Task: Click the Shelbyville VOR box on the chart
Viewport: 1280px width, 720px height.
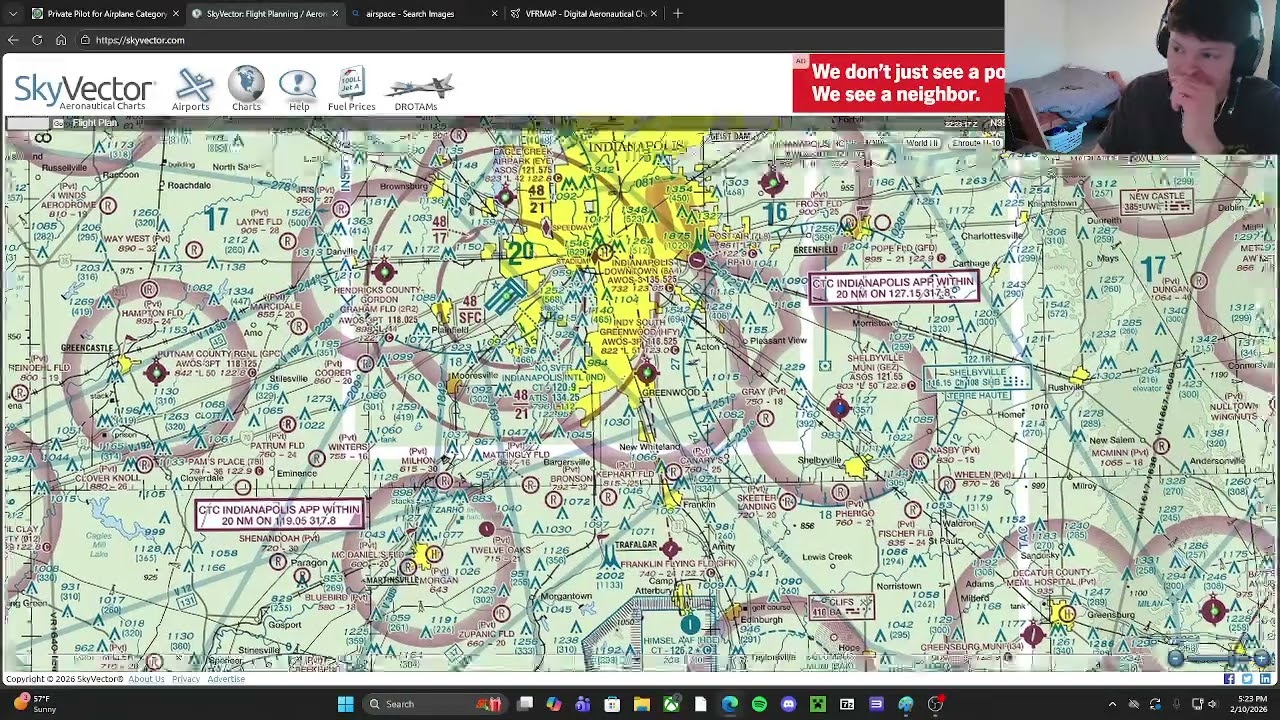Action: [x=977, y=378]
